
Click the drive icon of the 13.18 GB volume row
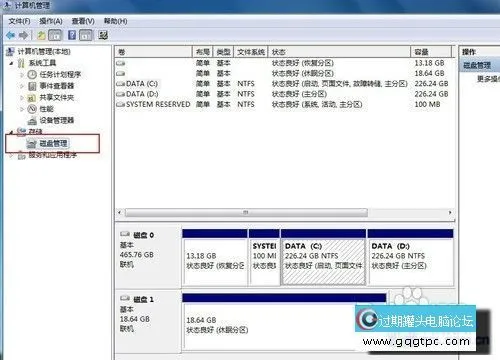point(121,63)
